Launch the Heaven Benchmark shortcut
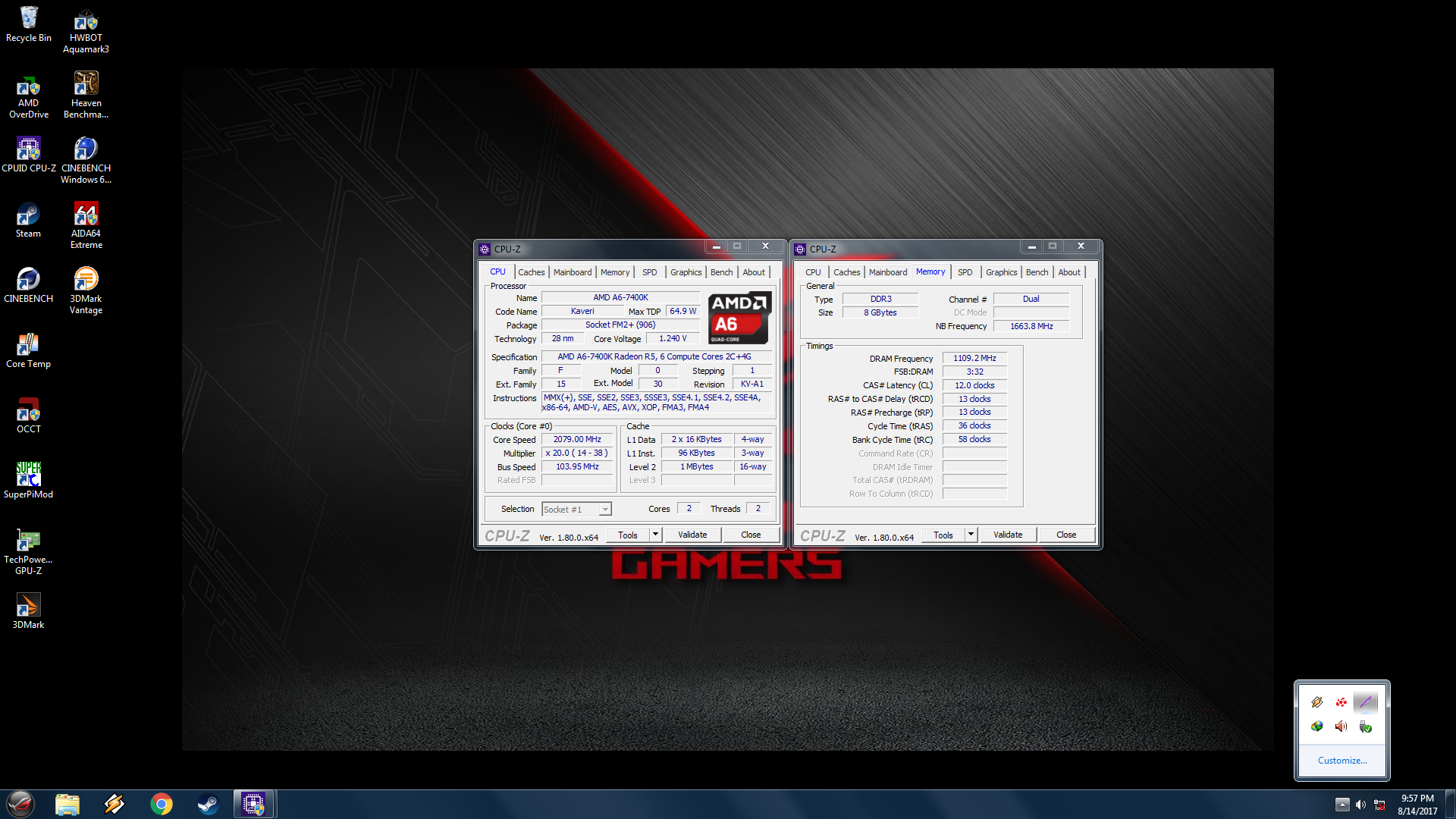This screenshot has width=1456, height=819. click(x=86, y=96)
